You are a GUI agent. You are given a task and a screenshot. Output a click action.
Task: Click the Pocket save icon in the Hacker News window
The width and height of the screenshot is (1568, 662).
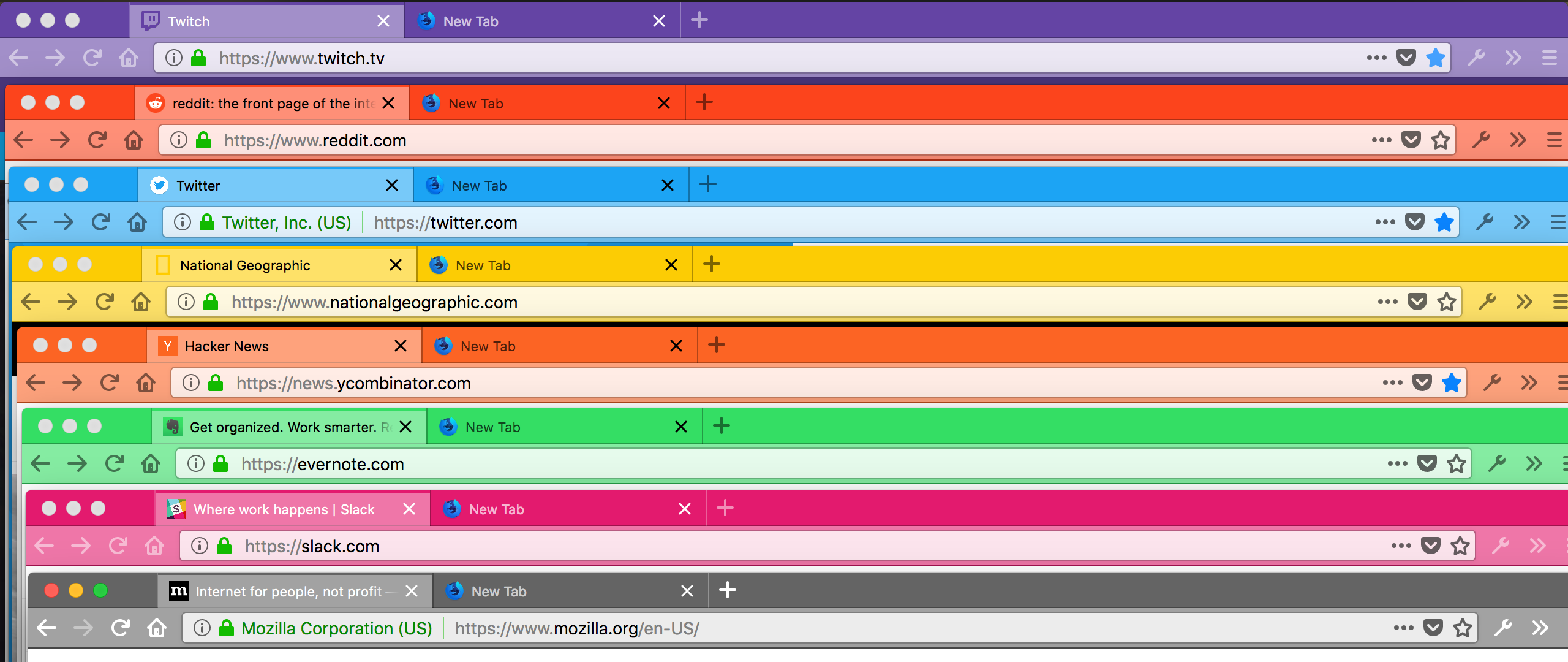click(1422, 383)
